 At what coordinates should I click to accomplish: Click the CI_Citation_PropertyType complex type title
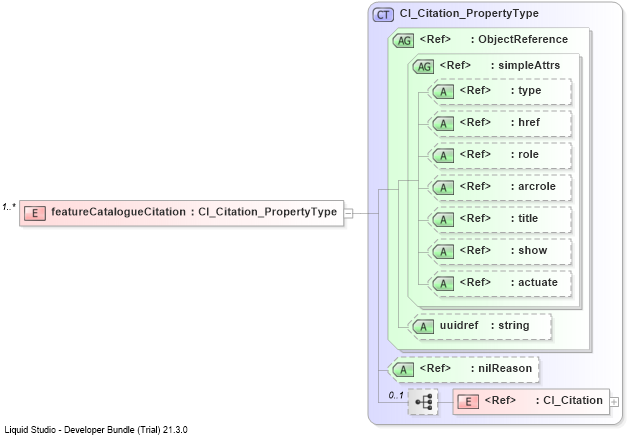[469, 14]
